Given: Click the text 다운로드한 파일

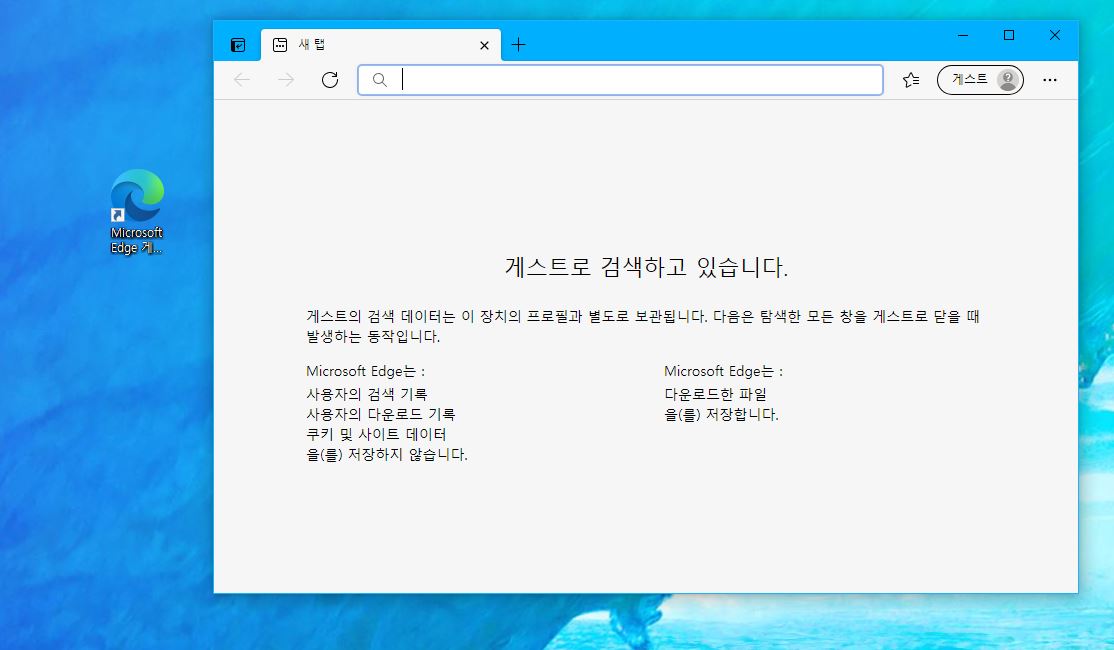Looking at the screenshot, I should (715, 394).
